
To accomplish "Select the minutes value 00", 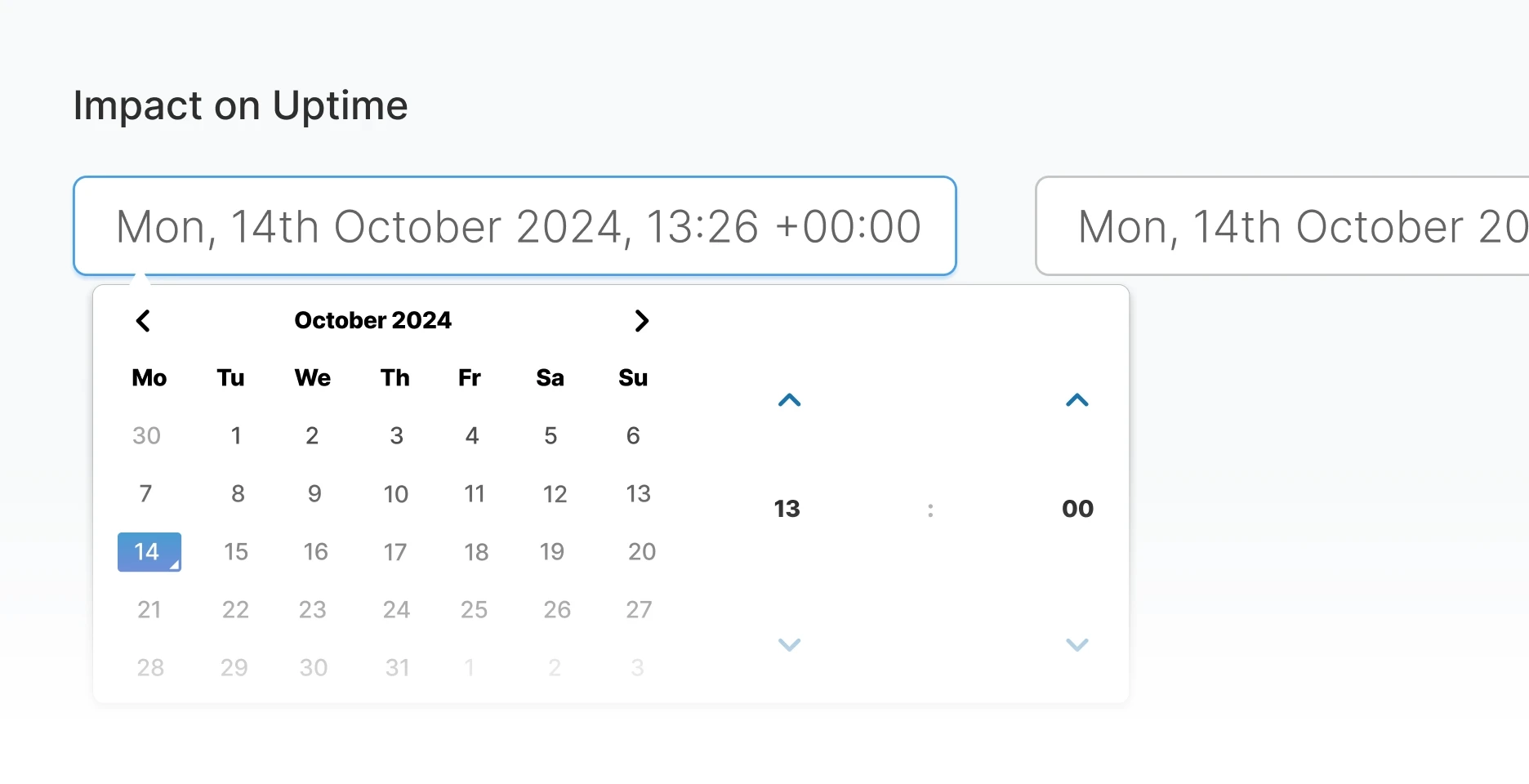I will click(x=1077, y=508).
